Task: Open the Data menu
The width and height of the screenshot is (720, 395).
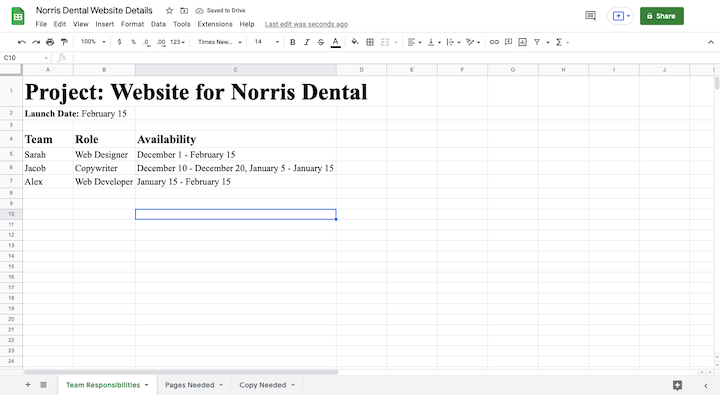Action: coord(158,24)
